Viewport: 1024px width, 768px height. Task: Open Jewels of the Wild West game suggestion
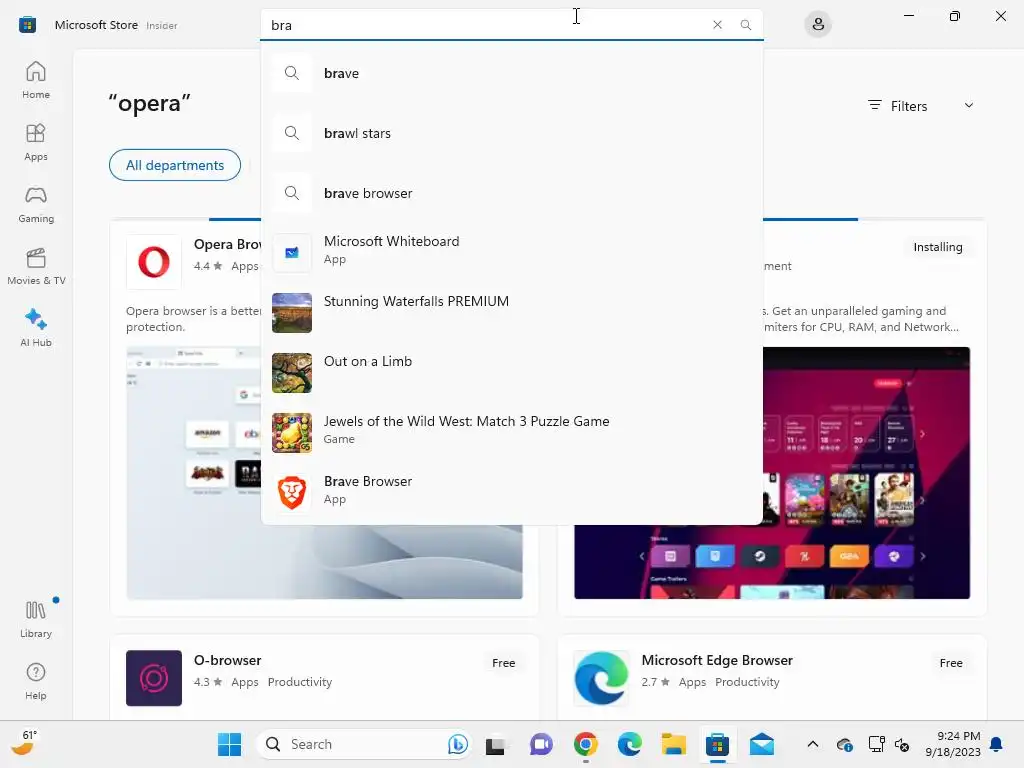[511, 432]
